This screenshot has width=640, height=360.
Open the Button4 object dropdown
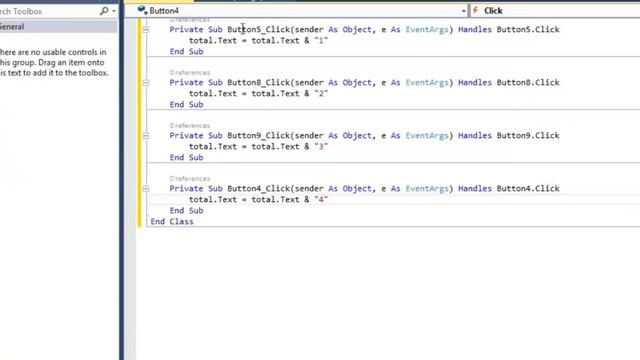tap(464, 11)
